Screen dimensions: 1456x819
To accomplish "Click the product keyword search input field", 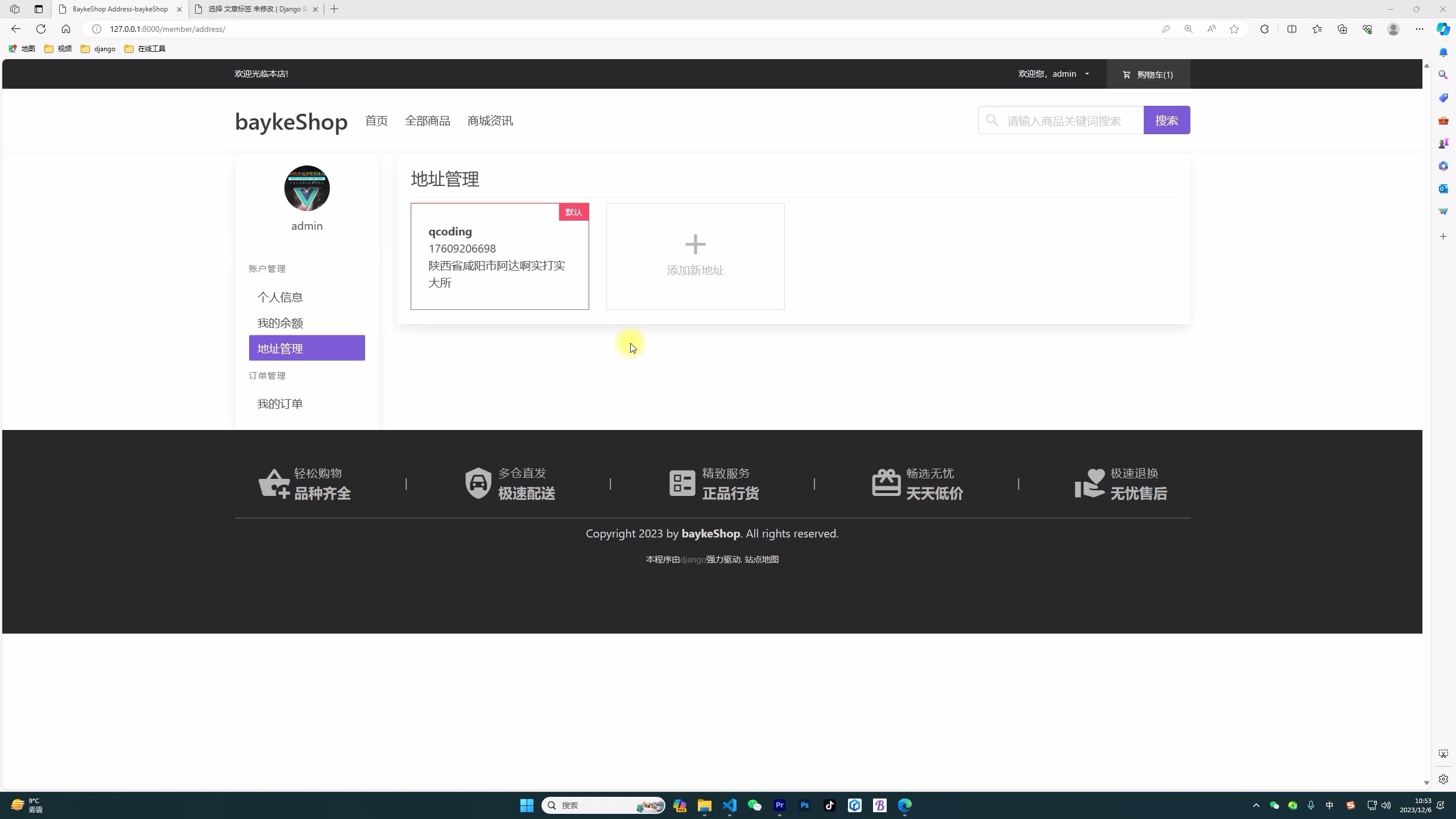I will tap(1069, 120).
